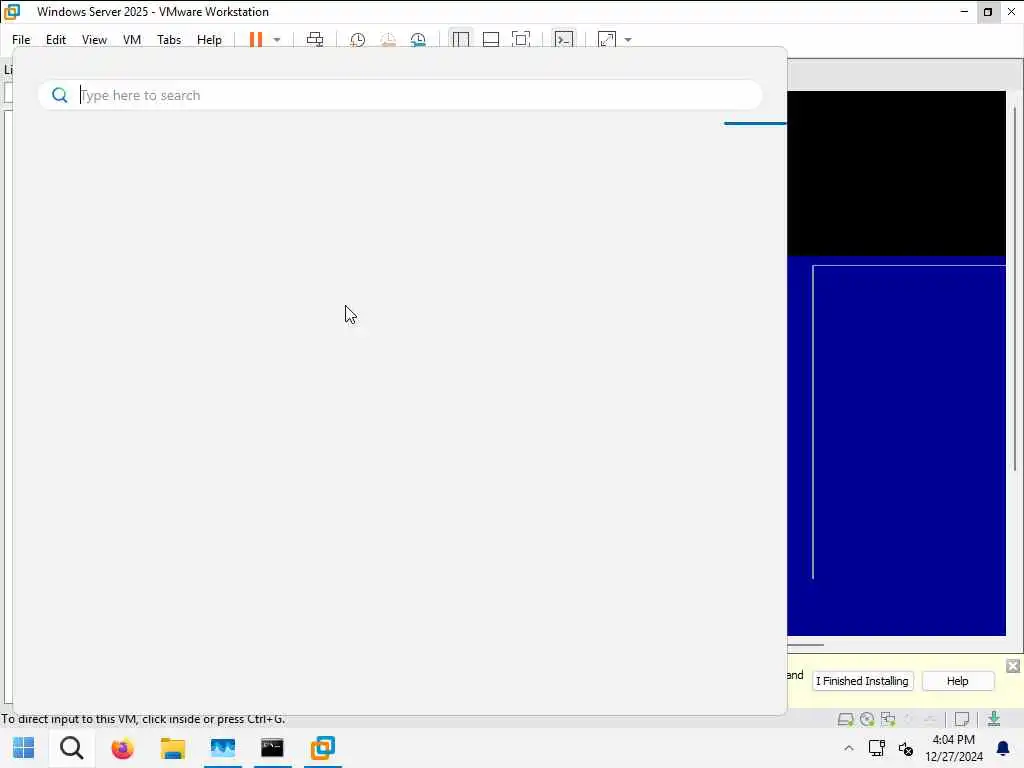Toggle the thumbnail bar view
1024x768 pixels.
[490, 40]
